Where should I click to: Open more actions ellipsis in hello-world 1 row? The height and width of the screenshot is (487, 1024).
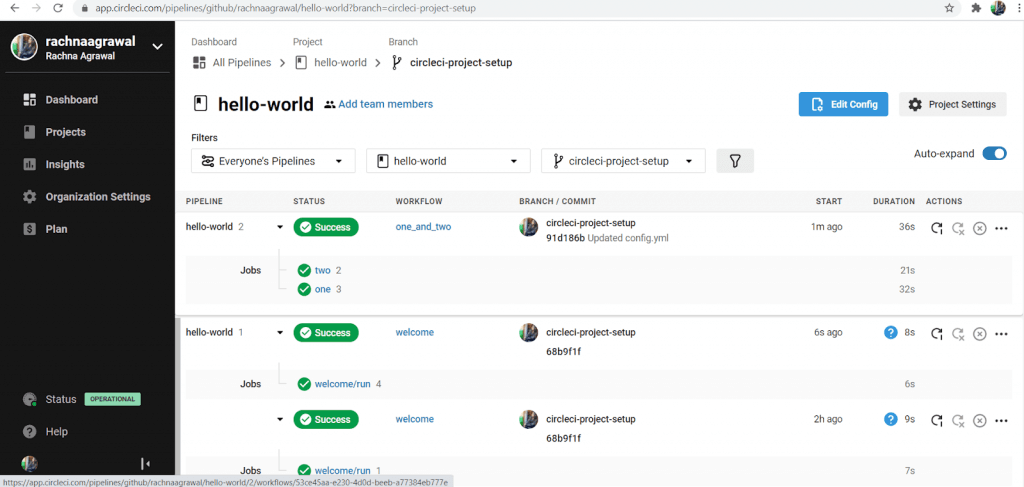(x=1001, y=334)
